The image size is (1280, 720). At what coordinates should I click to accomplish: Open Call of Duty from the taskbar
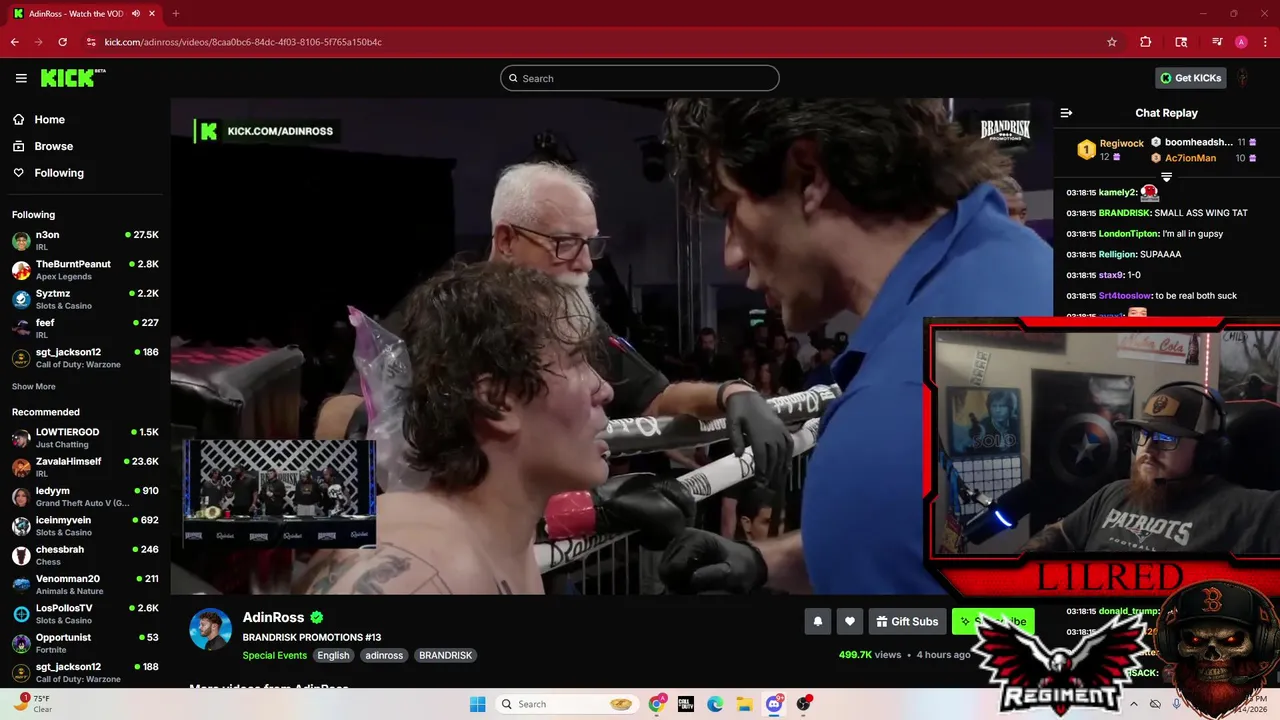tap(686, 704)
